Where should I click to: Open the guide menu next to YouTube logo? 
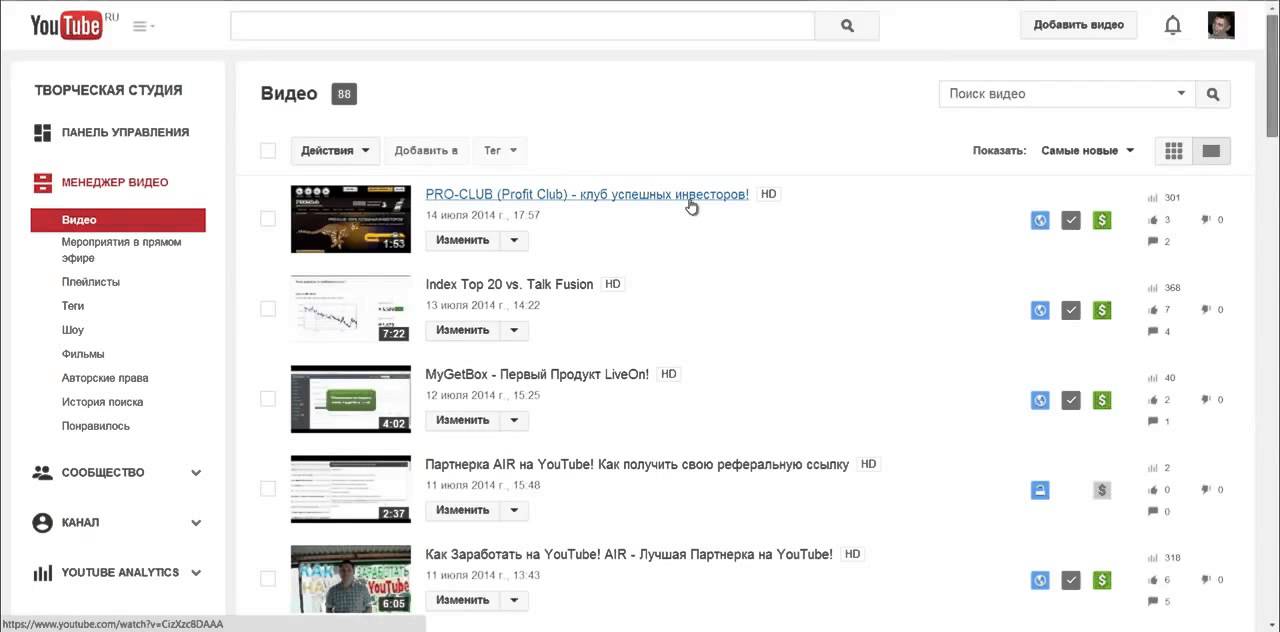[x=143, y=26]
